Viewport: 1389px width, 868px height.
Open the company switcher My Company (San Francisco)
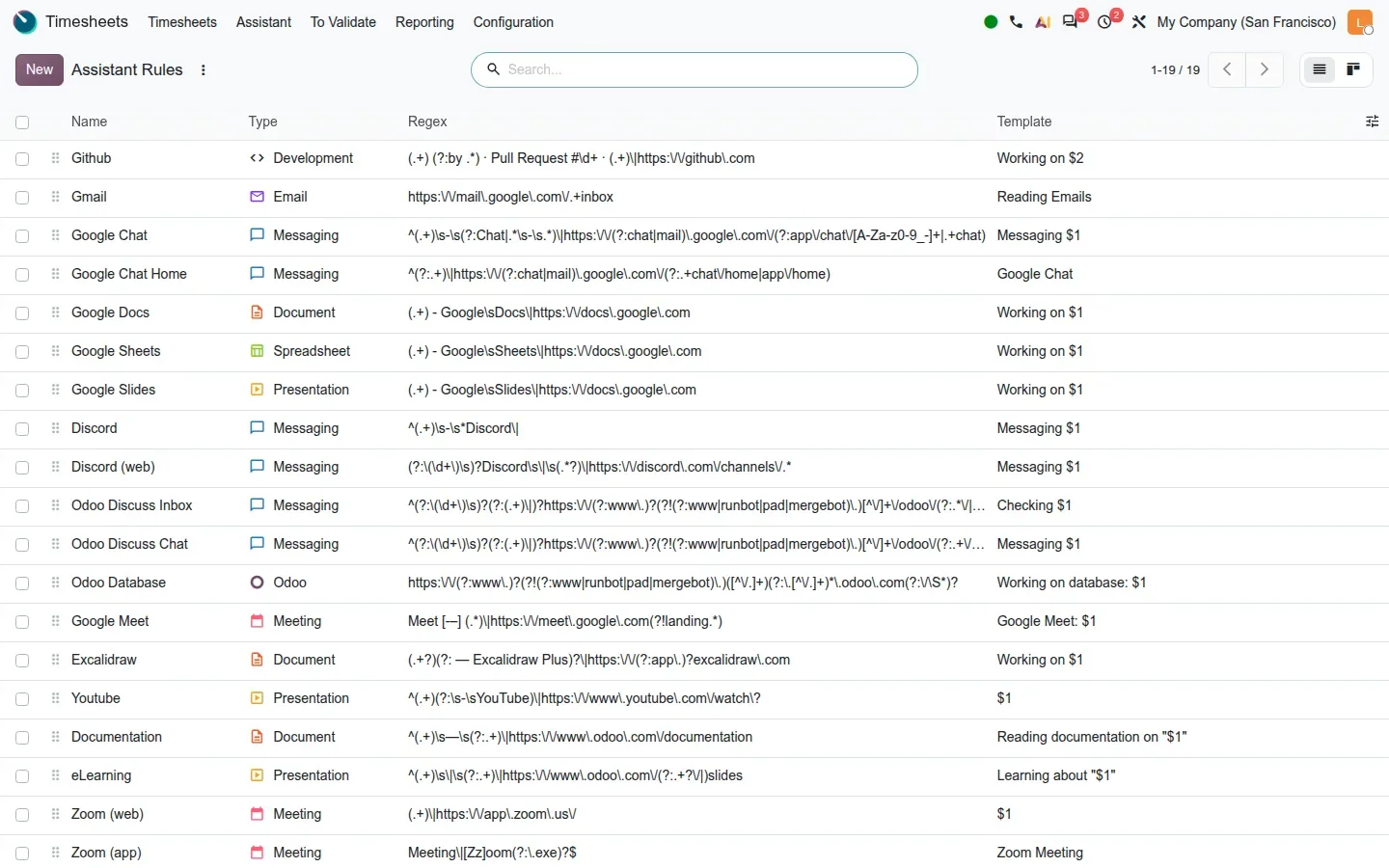pyautogui.click(x=1246, y=21)
